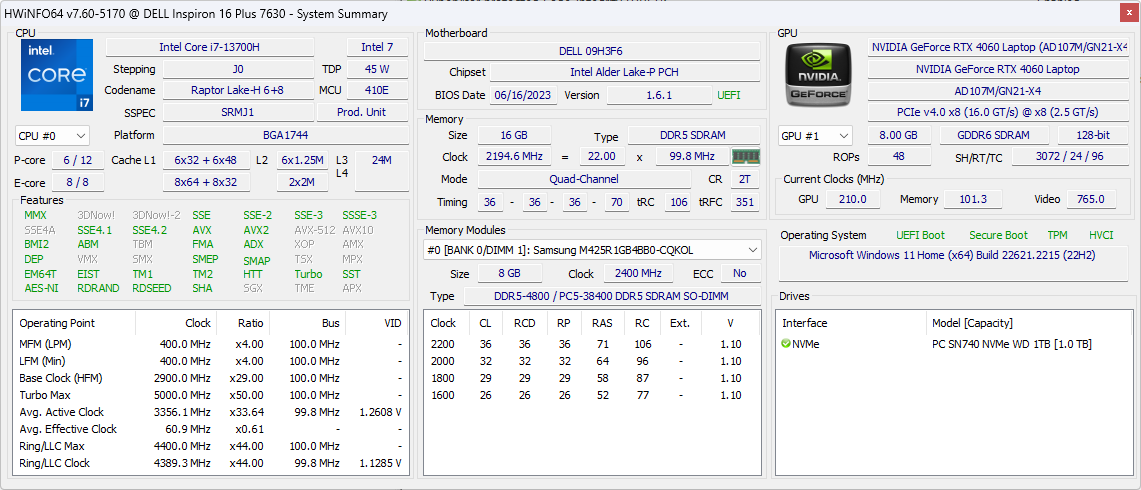The image size is (1141, 490).
Task: Click the green NVMe status checkmark
Action: [x=786, y=344]
